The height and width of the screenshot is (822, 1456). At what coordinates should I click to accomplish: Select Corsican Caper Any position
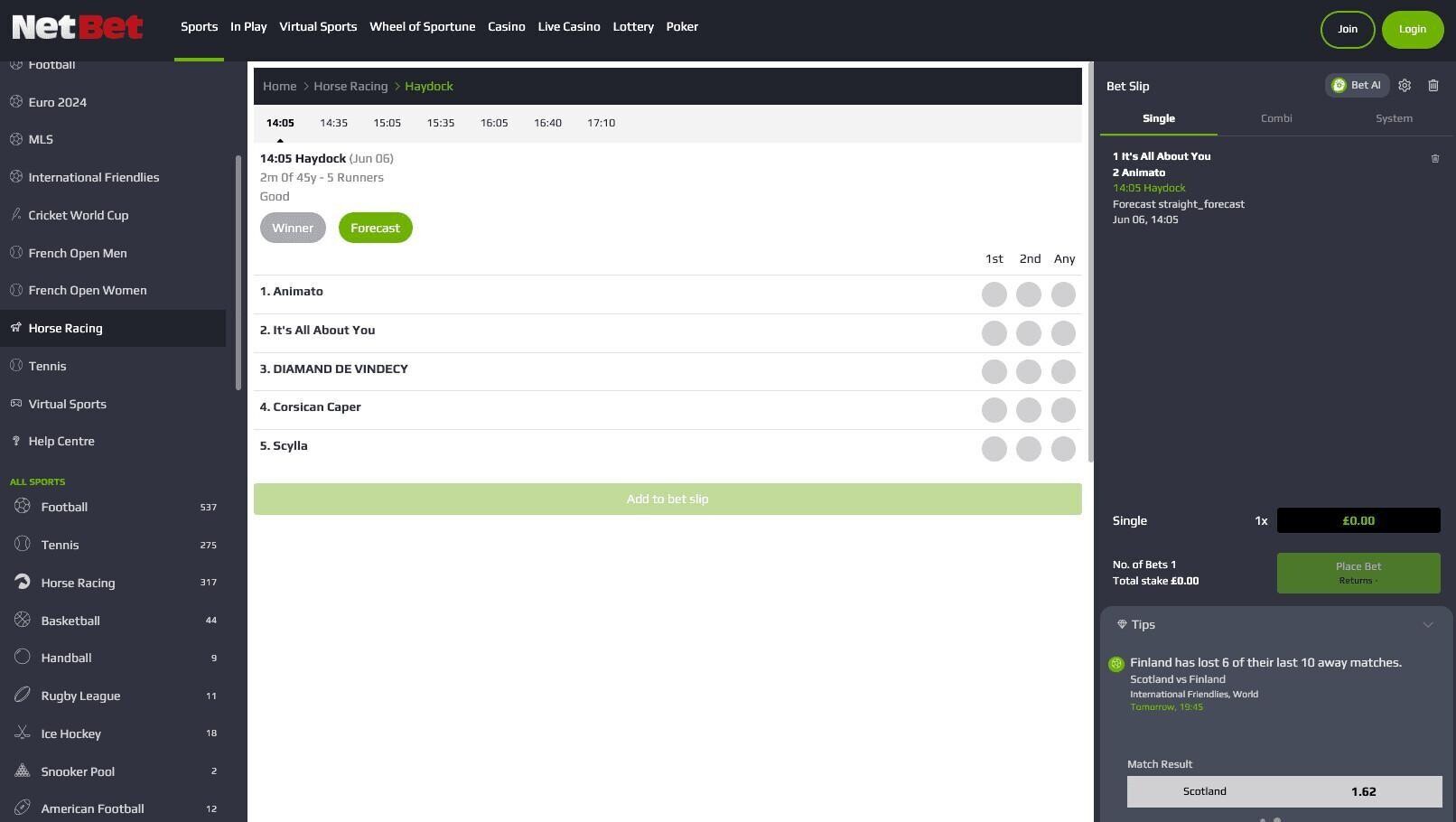point(1063,410)
